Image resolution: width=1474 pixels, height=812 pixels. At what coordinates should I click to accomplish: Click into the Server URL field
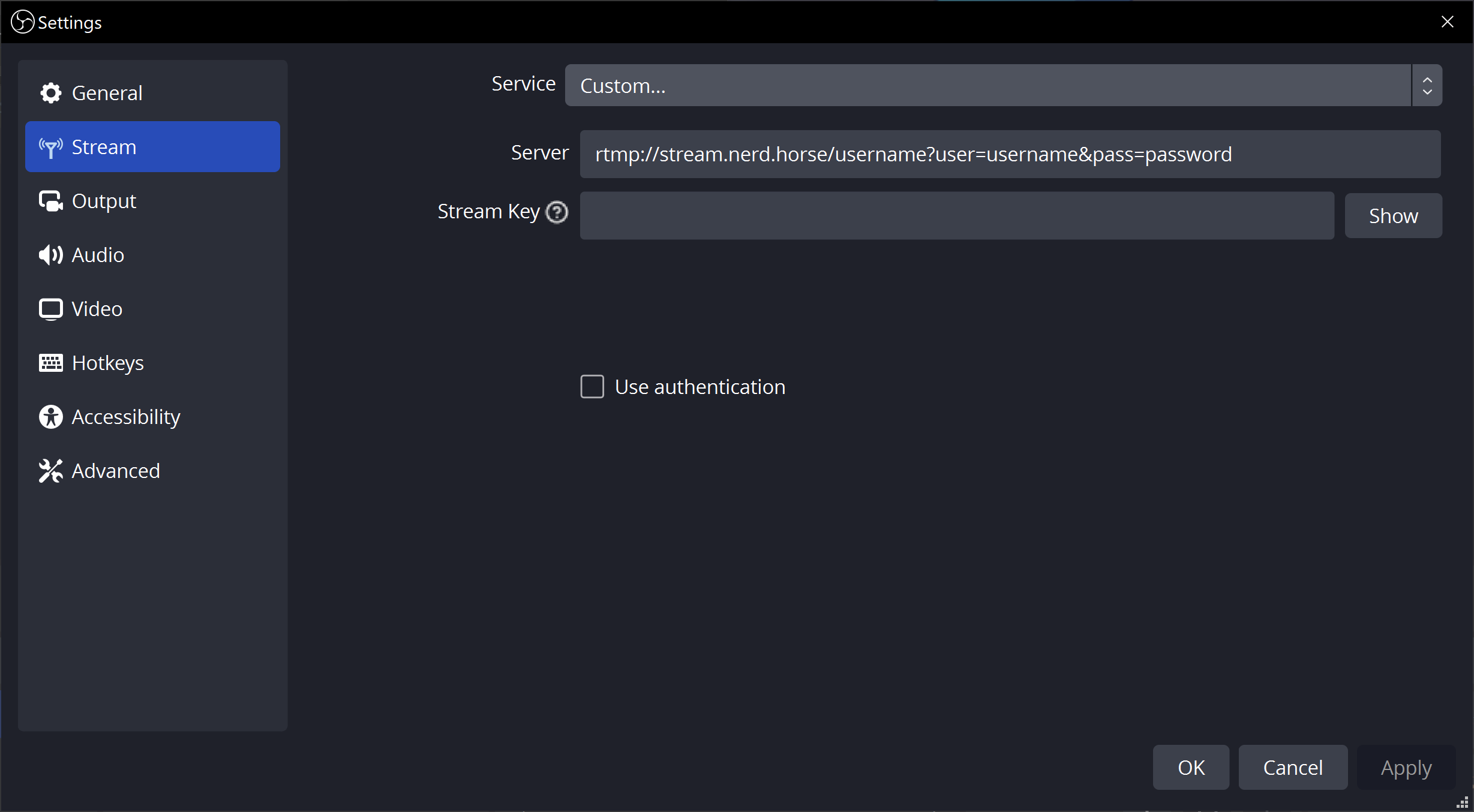tap(1010, 155)
